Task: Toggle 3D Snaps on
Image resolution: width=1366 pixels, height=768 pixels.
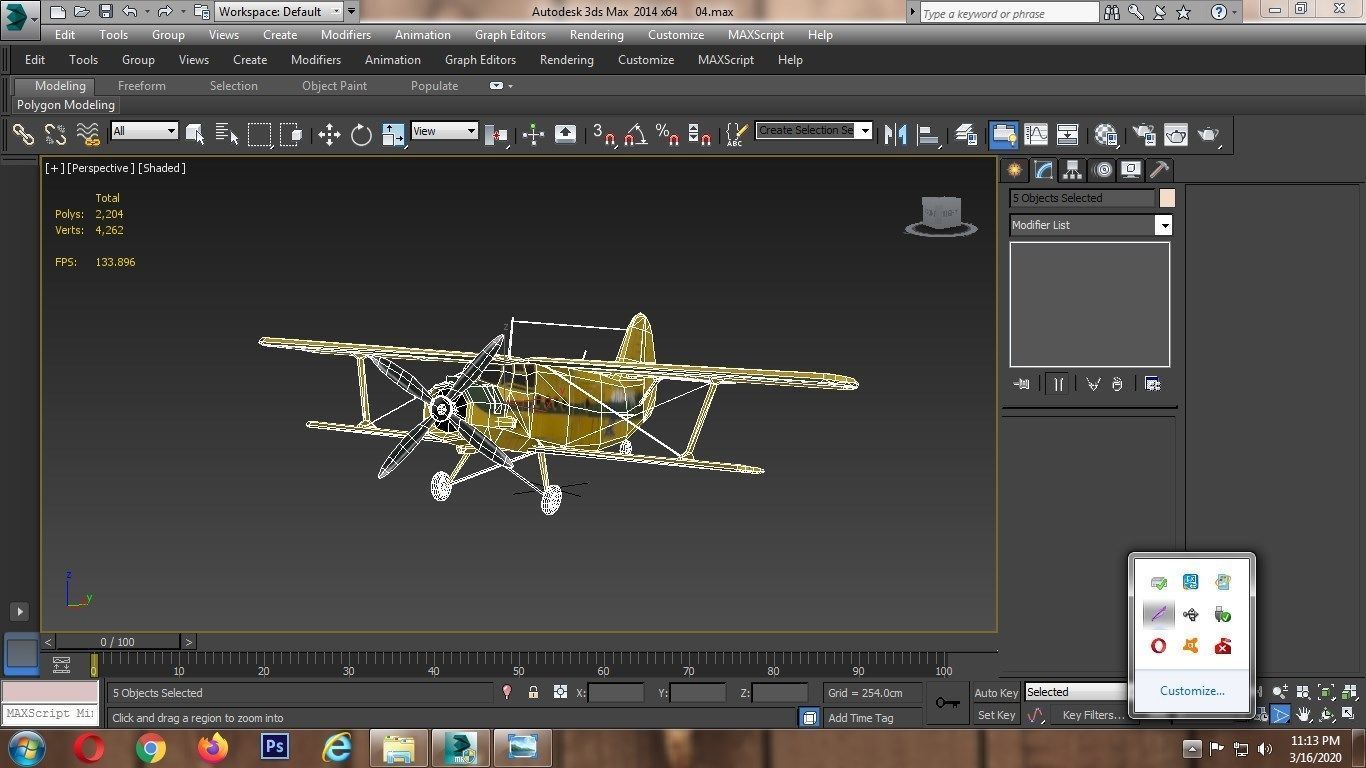Action: [x=603, y=134]
